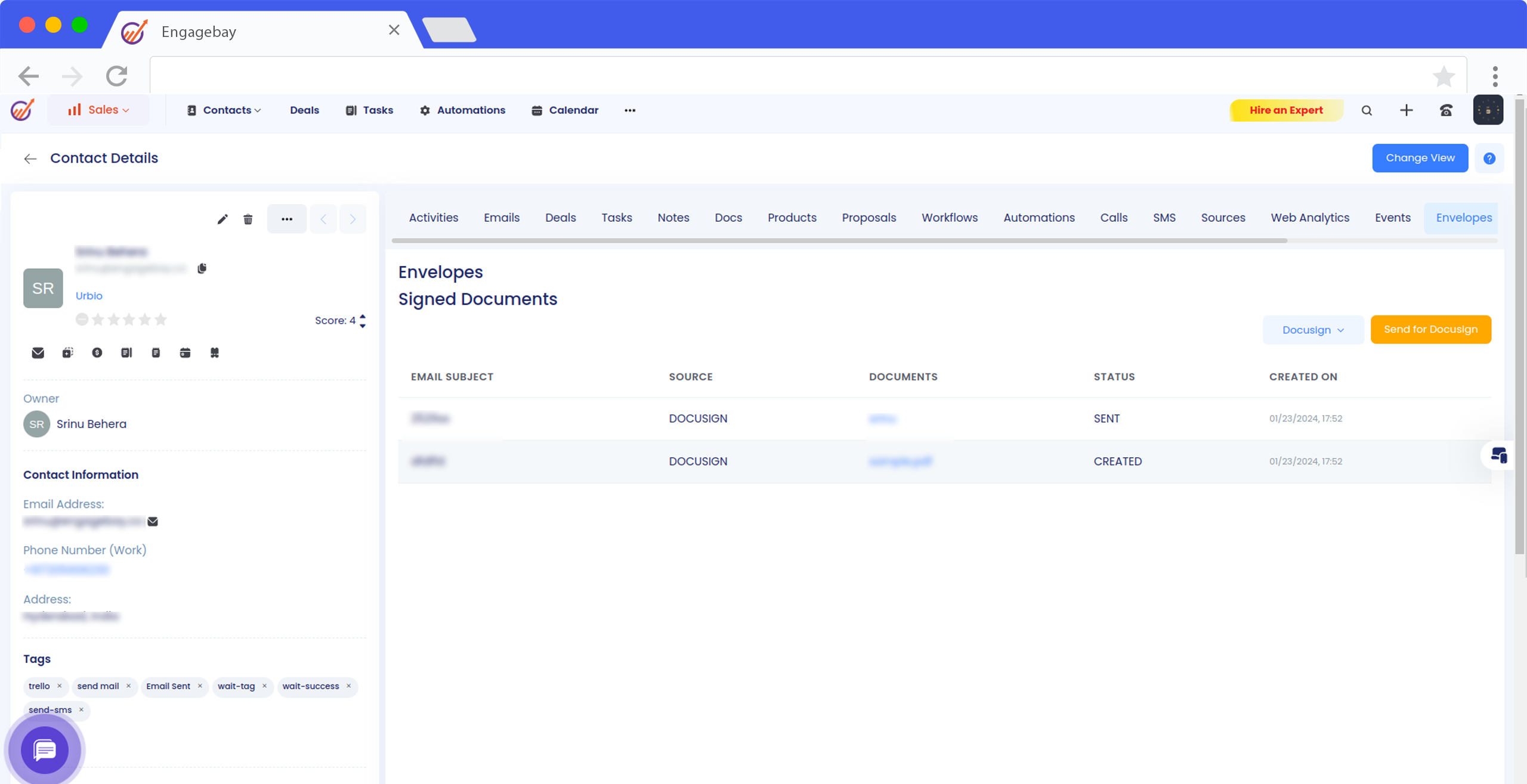Open the phone dialer icon in header

[x=1446, y=110]
